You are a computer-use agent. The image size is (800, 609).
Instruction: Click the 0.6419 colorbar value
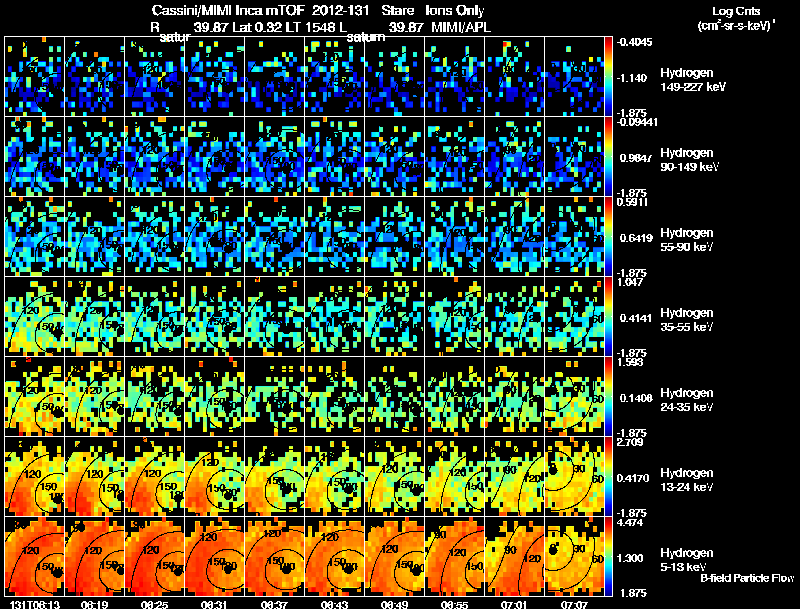[636, 238]
